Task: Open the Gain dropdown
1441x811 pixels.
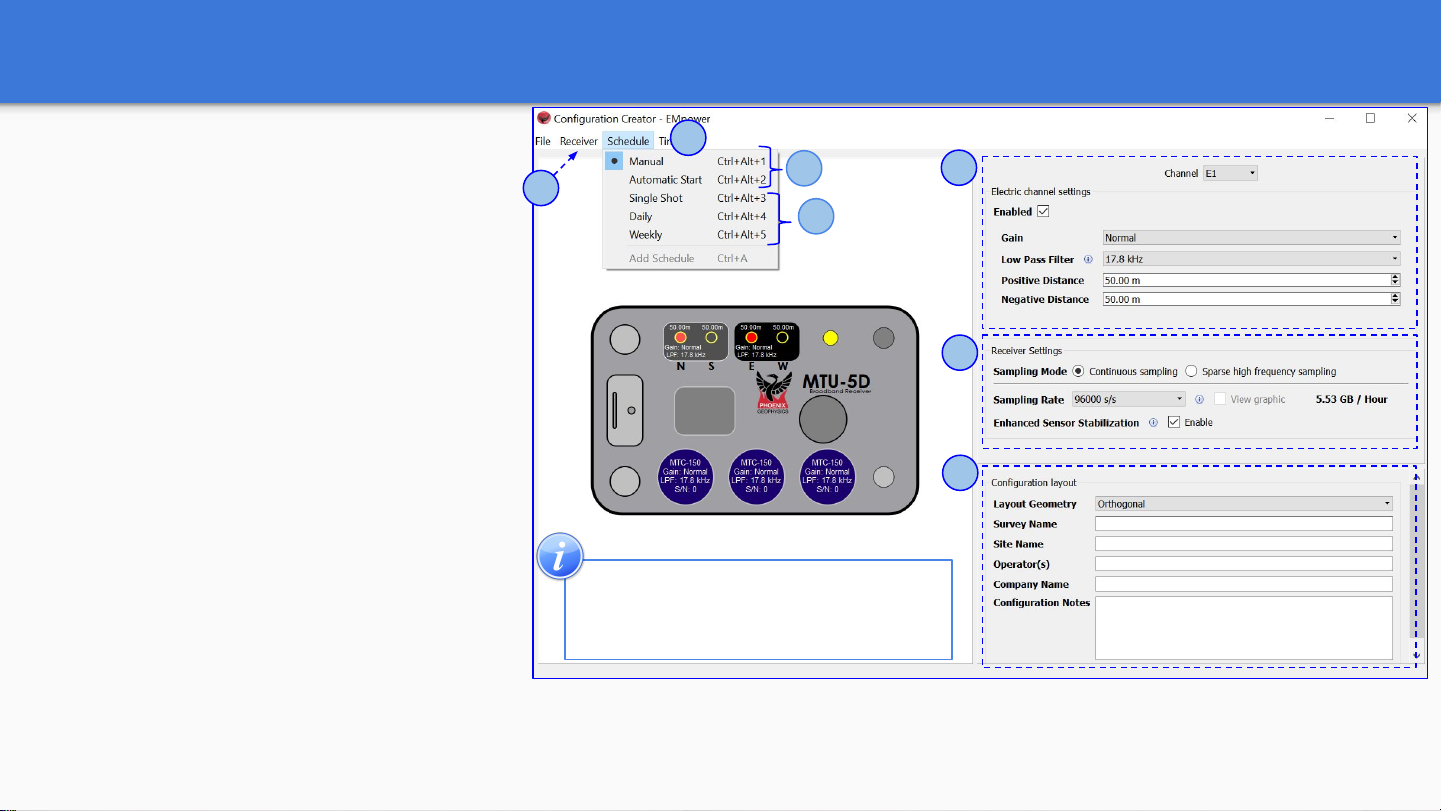Action: [x=1251, y=238]
